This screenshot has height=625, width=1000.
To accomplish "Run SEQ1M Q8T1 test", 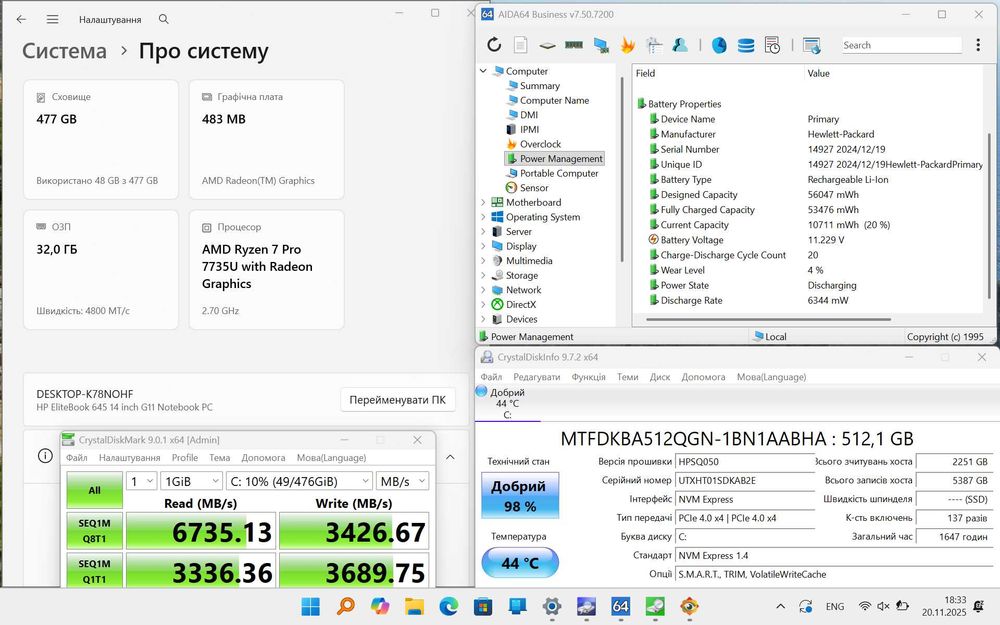I will [94, 531].
